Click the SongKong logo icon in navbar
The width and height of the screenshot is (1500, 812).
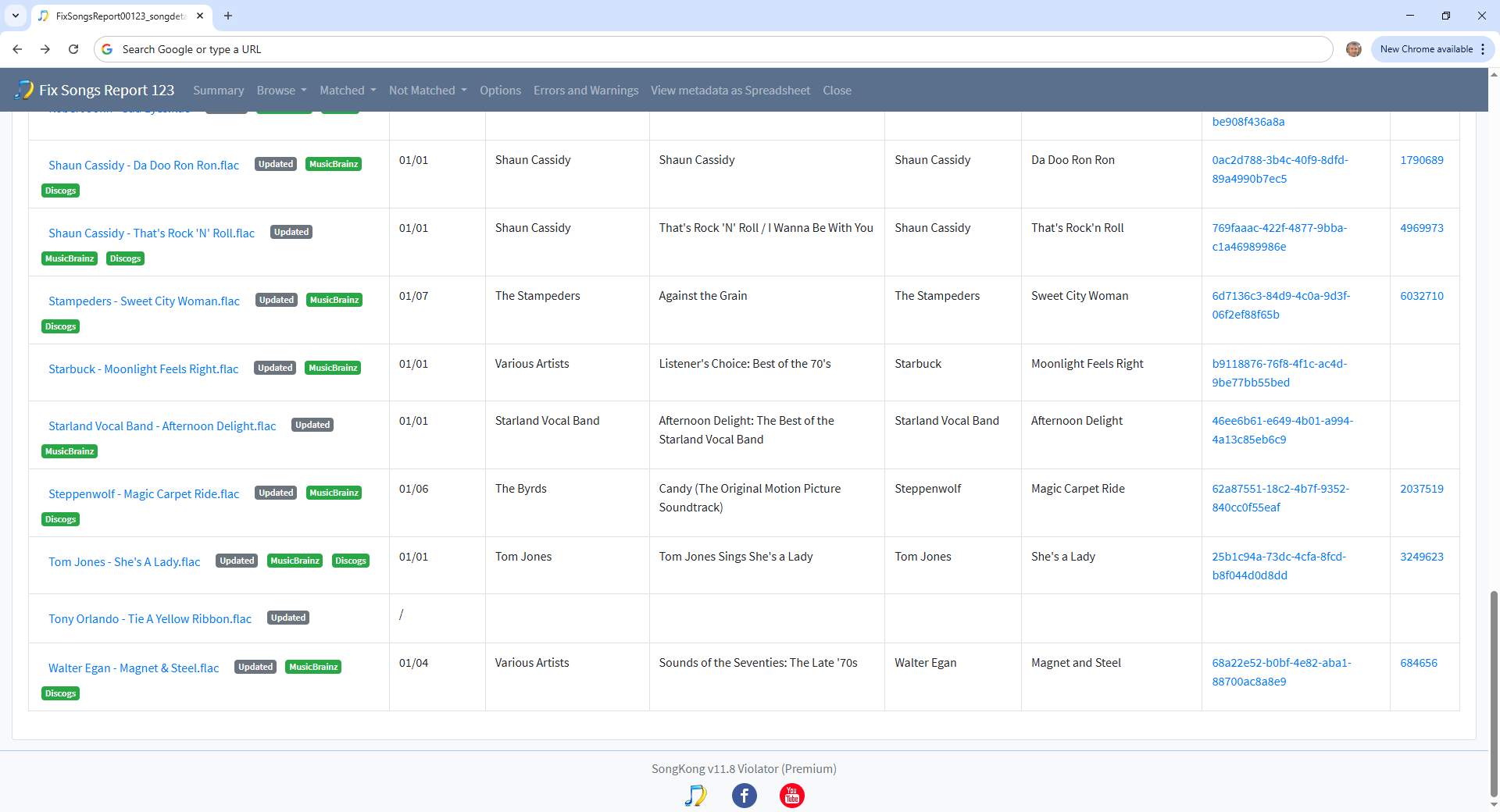[x=24, y=90]
